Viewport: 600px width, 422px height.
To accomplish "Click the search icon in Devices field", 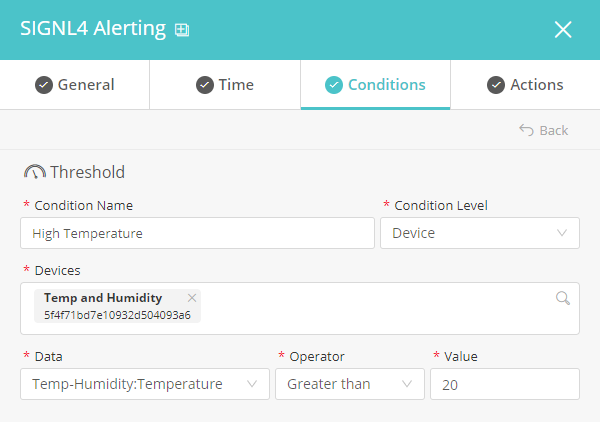I will click(x=563, y=298).
